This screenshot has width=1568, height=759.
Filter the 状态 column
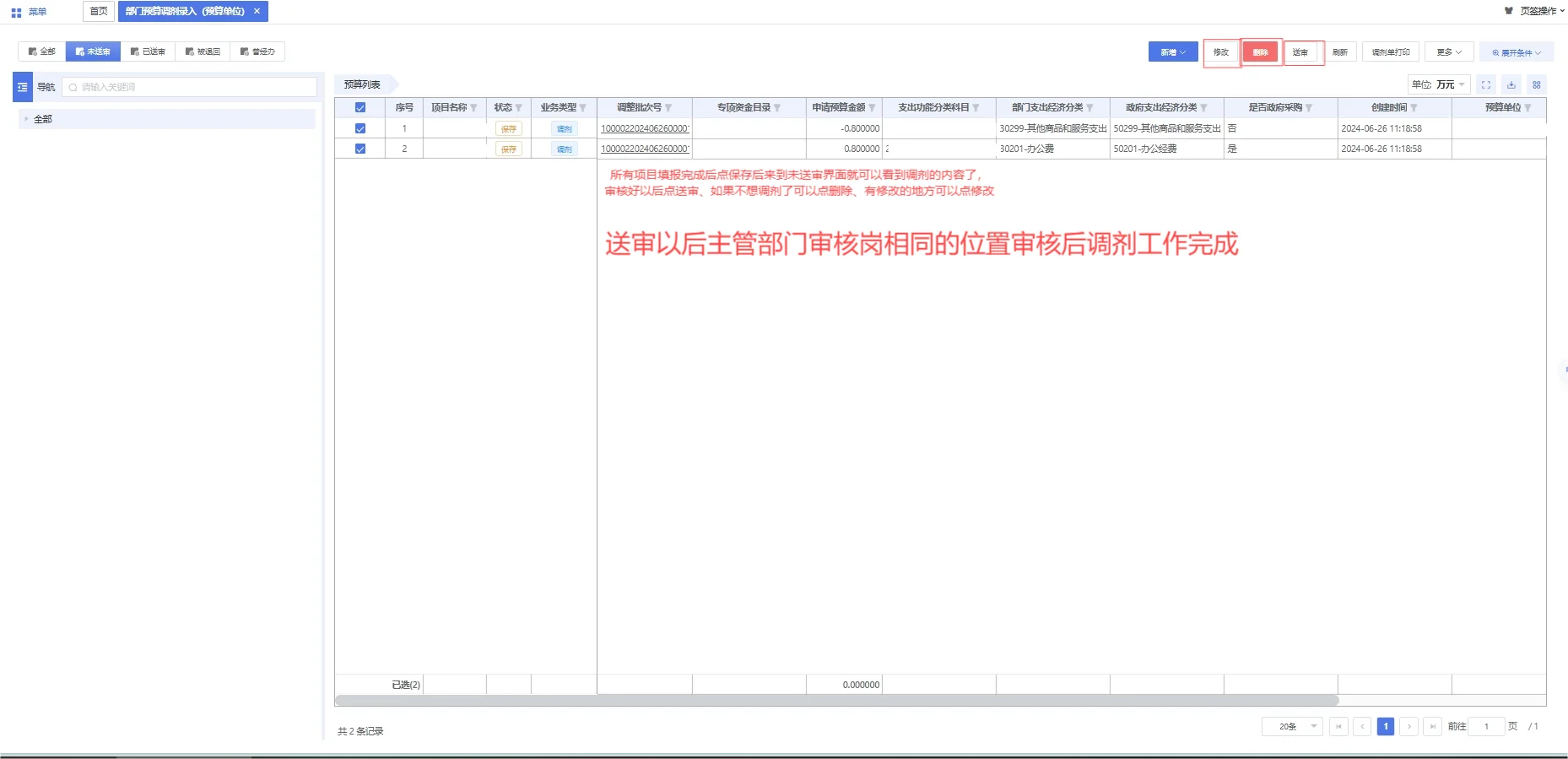(518, 108)
